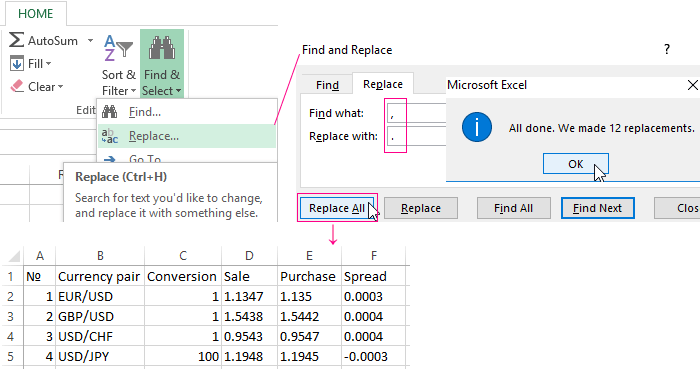The height and width of the screenshot is (369, 700).
Task: Switch to the Find tab in dialog
Action: (327, 85)
